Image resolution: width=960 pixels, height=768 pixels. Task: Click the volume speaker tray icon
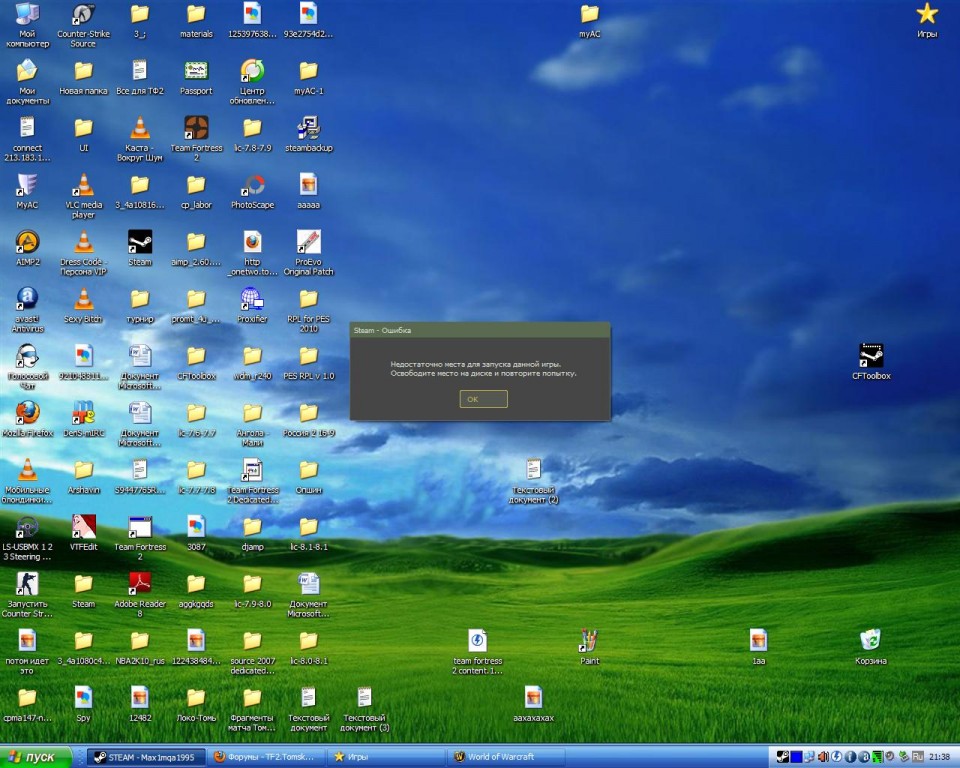(823, 757)
